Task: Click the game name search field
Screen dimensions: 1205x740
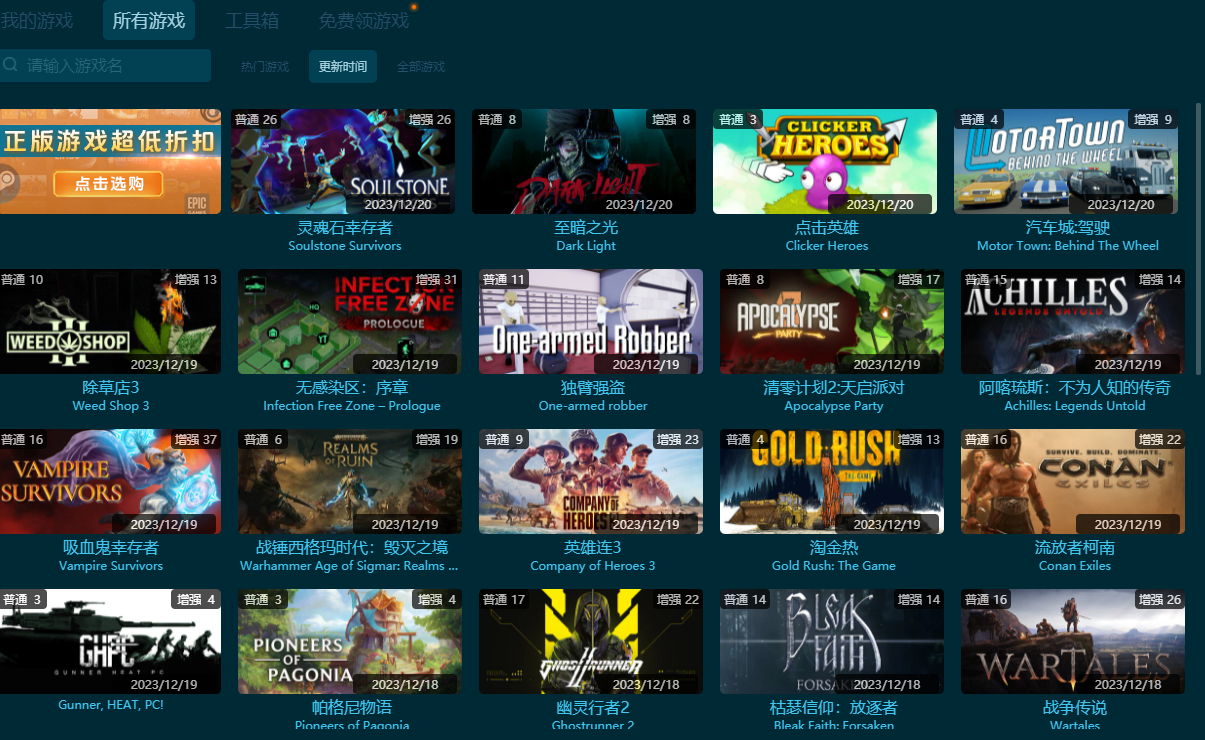Action: tap(105, 66)
